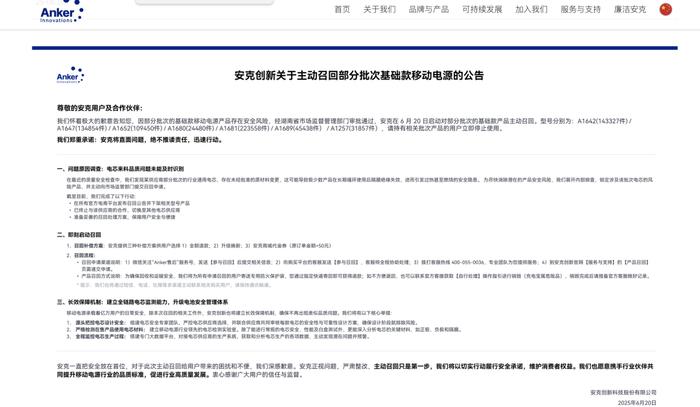Image resolution: width=700 pixels, height=407 pixels.
Task: Click the bold pledge line 我们郑重承诺
Action: coord(140,140)
